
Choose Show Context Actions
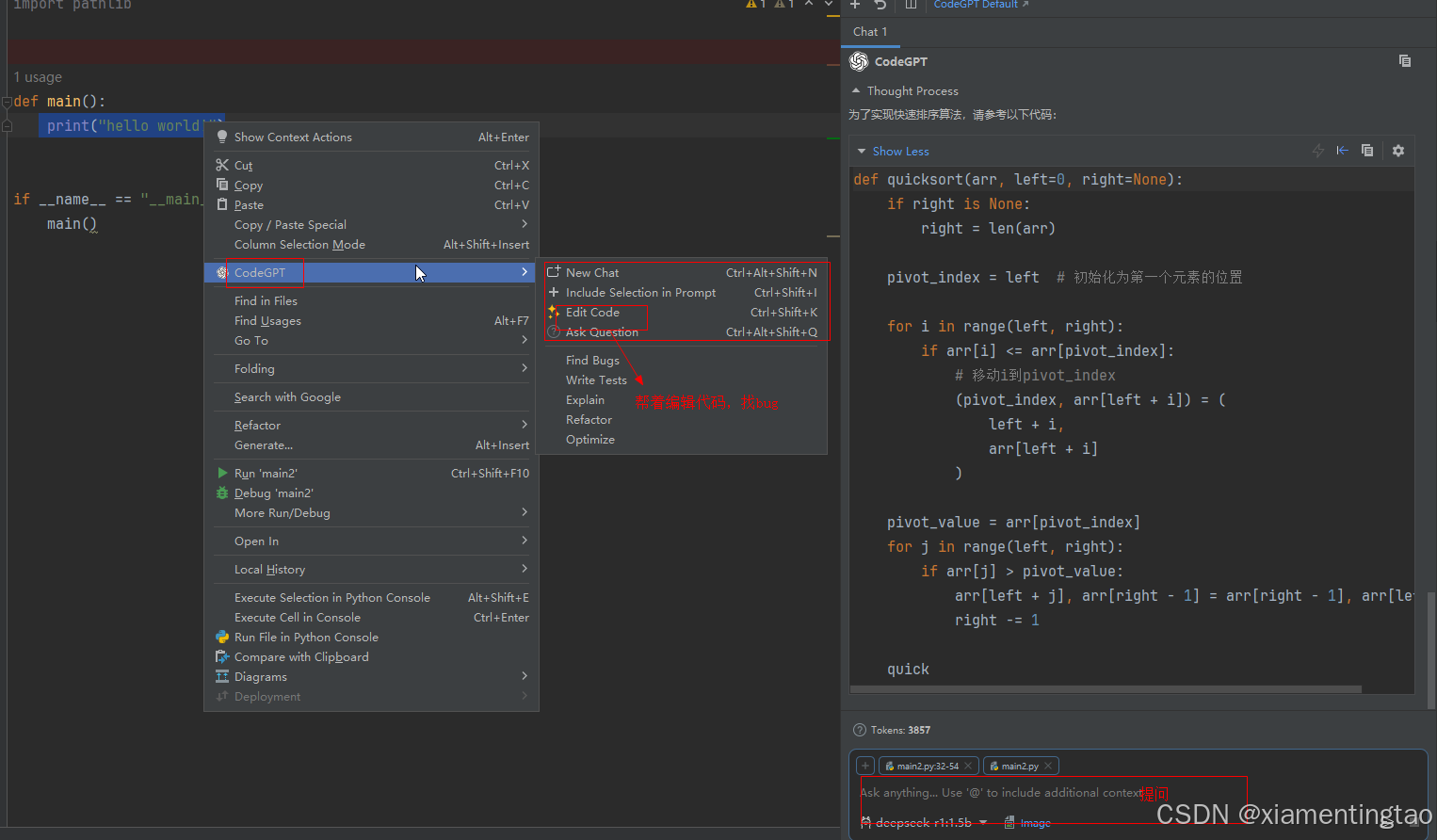[372, 137]
